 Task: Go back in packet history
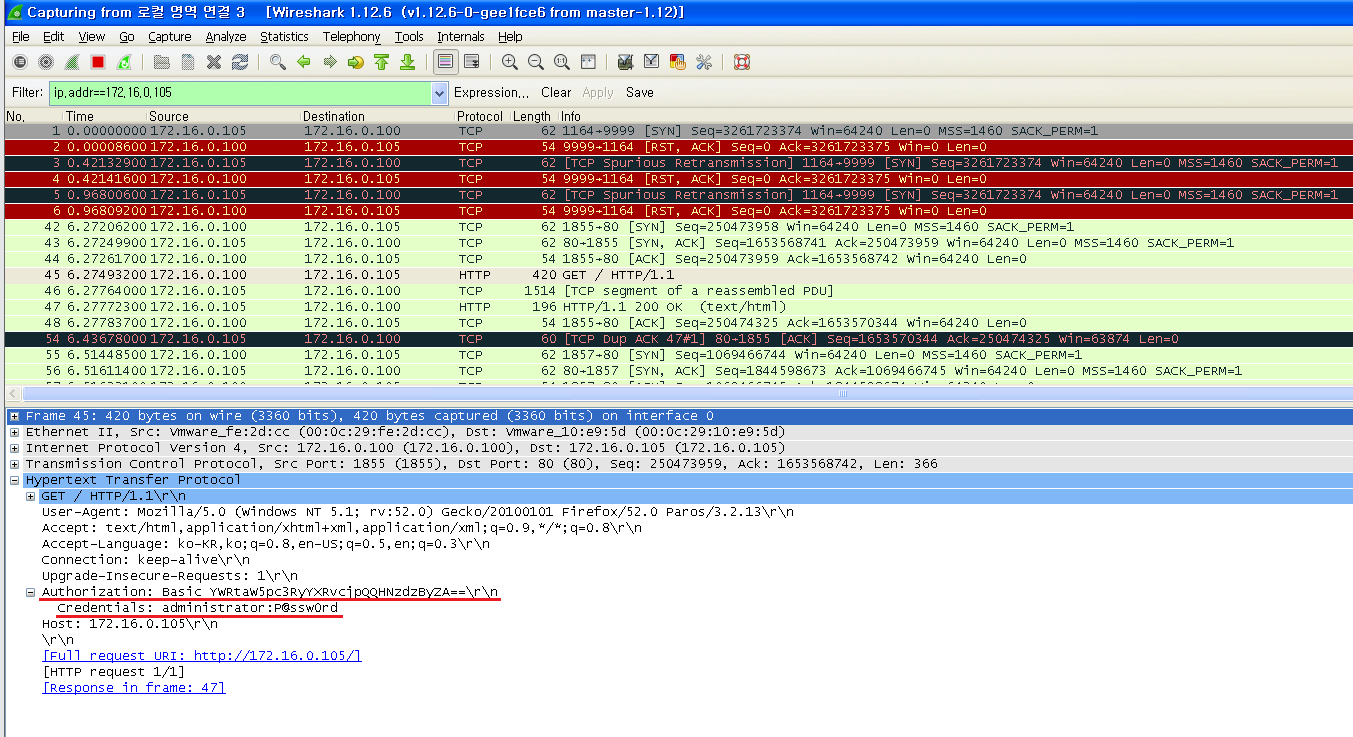point(304,62)
